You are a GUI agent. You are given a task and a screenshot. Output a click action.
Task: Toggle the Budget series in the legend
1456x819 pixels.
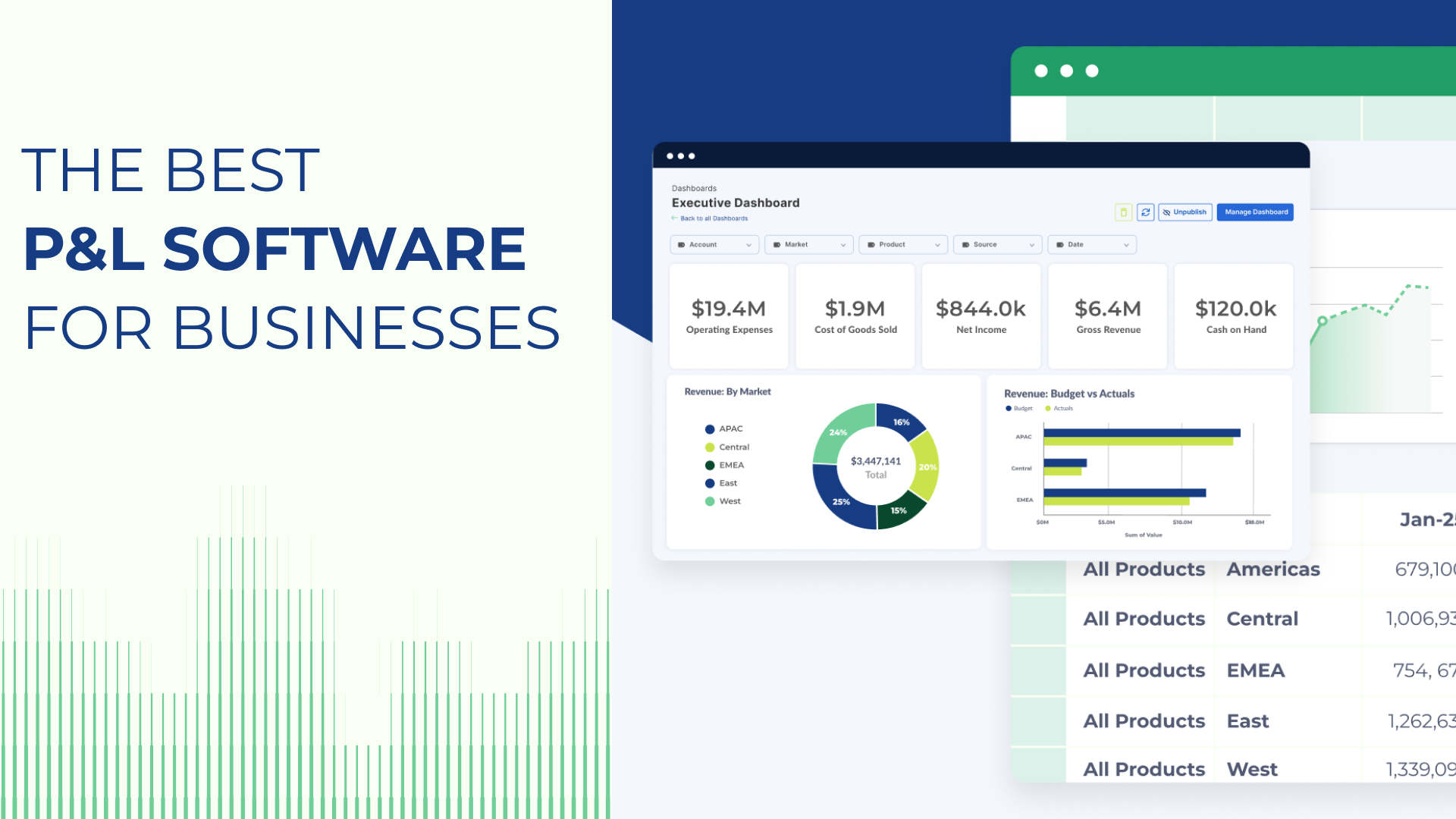(1016, 408)
